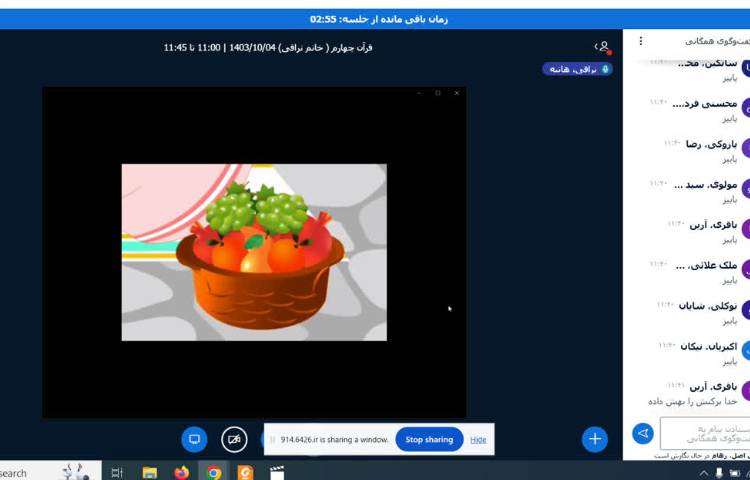Click the microphone icon in system tray

click(x=718, y=473)
